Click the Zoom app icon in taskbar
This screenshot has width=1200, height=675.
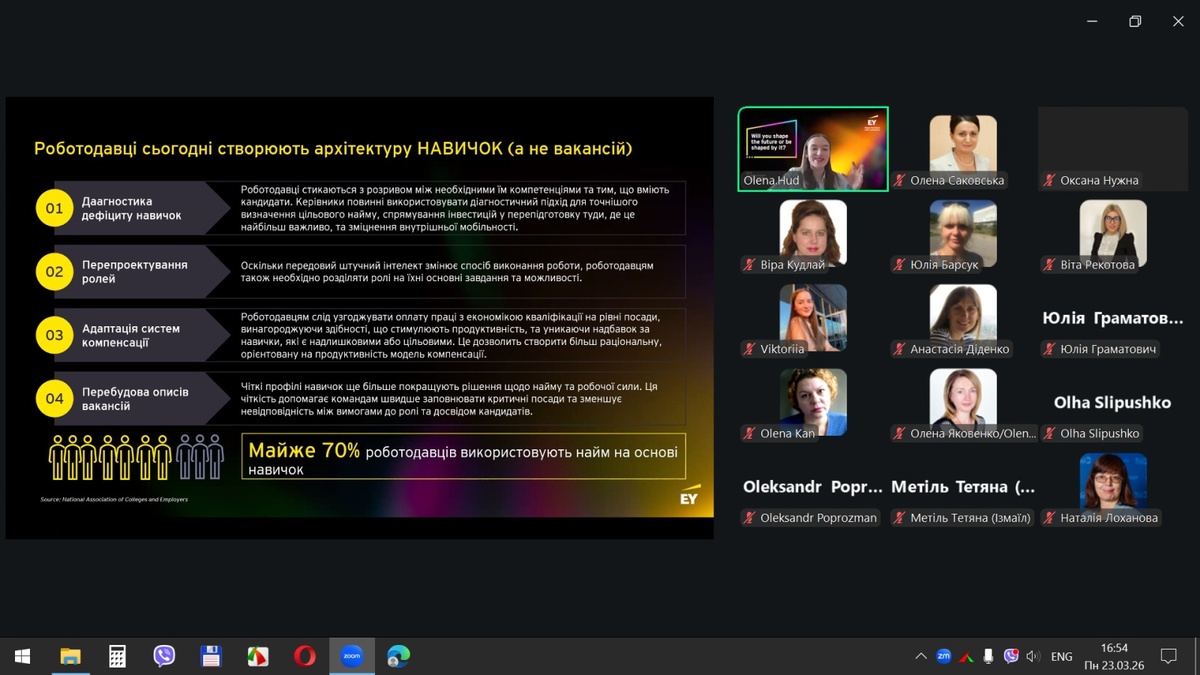351,656
